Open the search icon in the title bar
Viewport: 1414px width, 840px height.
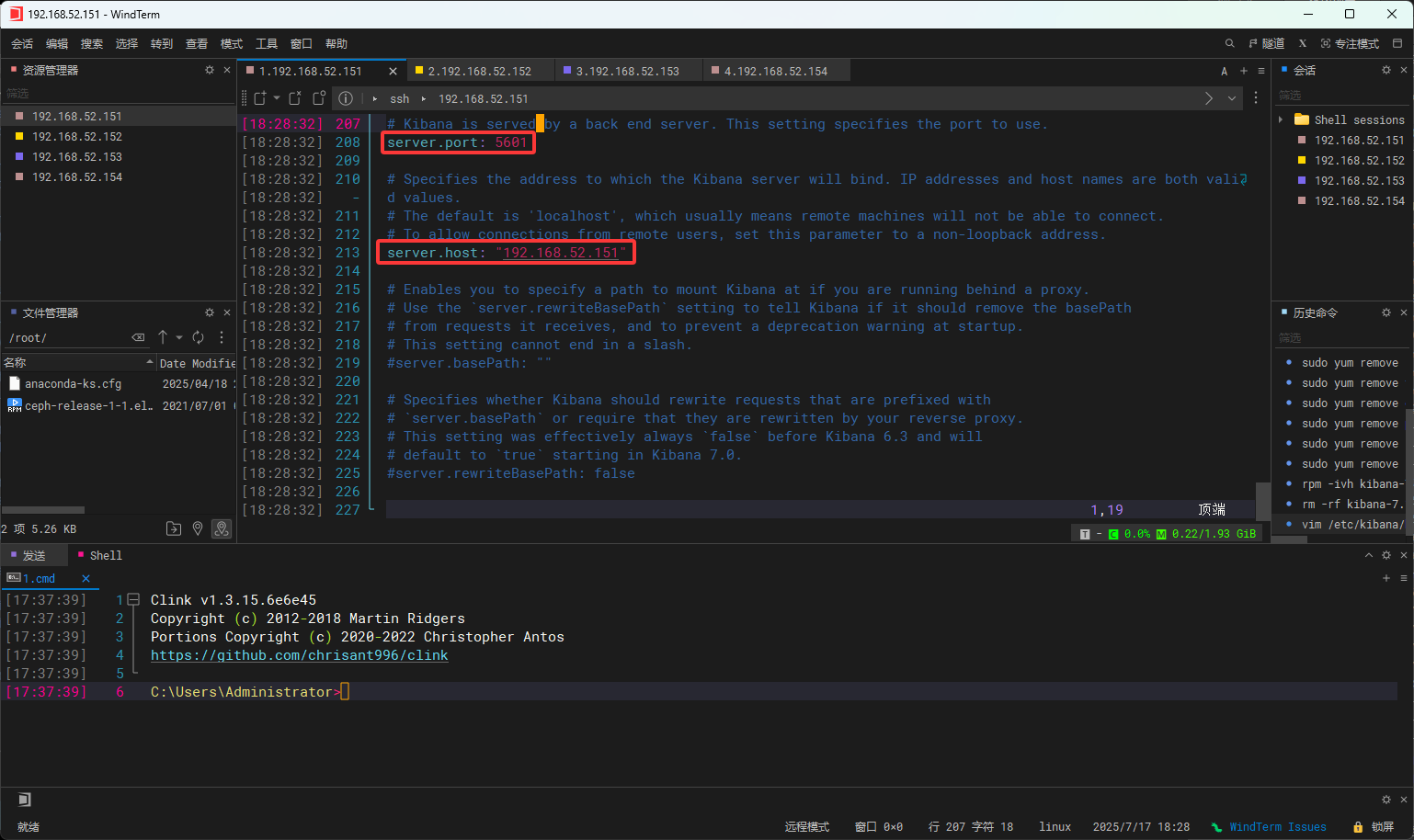click(1229, 43)
